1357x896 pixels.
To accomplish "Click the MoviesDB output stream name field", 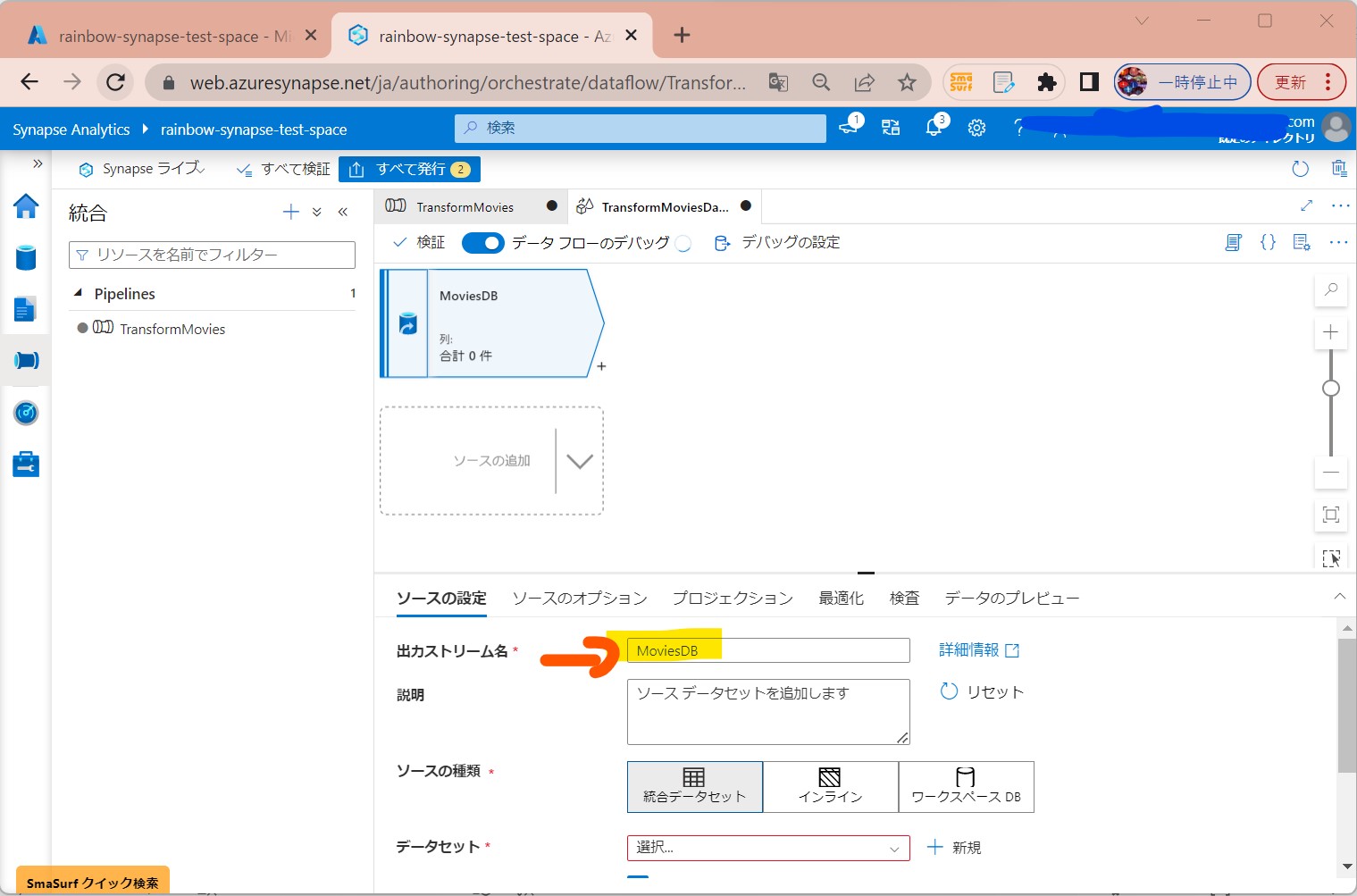I will point(768,650).
